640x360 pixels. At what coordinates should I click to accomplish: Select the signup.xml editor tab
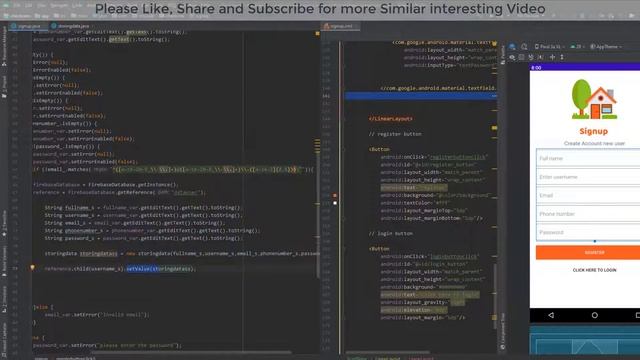[340, 26]
